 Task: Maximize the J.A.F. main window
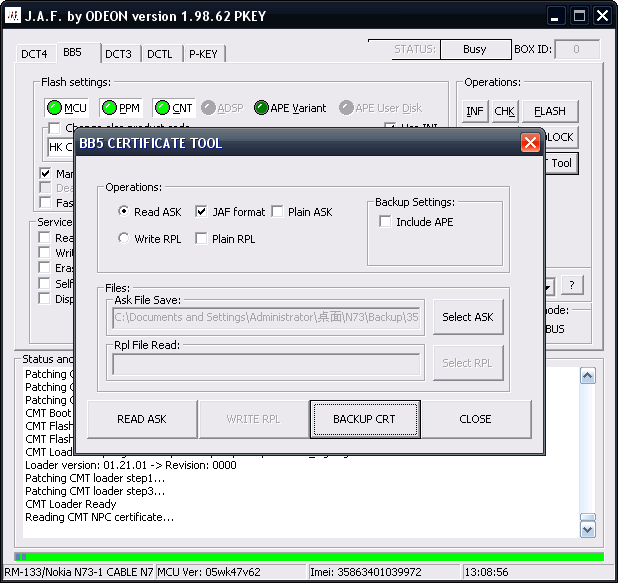tap(579, 16)
